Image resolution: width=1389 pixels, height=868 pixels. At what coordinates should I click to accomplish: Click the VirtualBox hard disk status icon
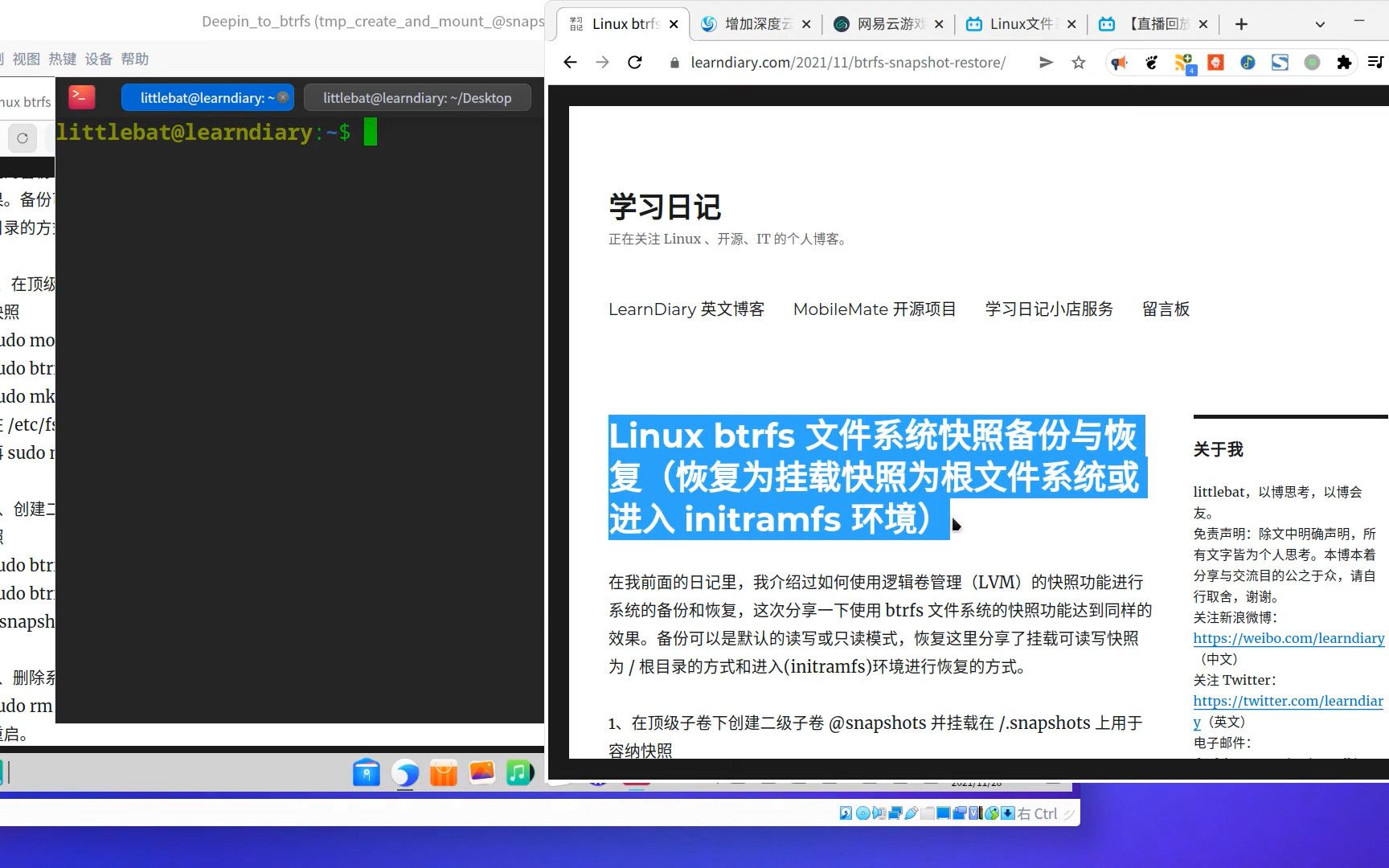(x=846, y=813)
